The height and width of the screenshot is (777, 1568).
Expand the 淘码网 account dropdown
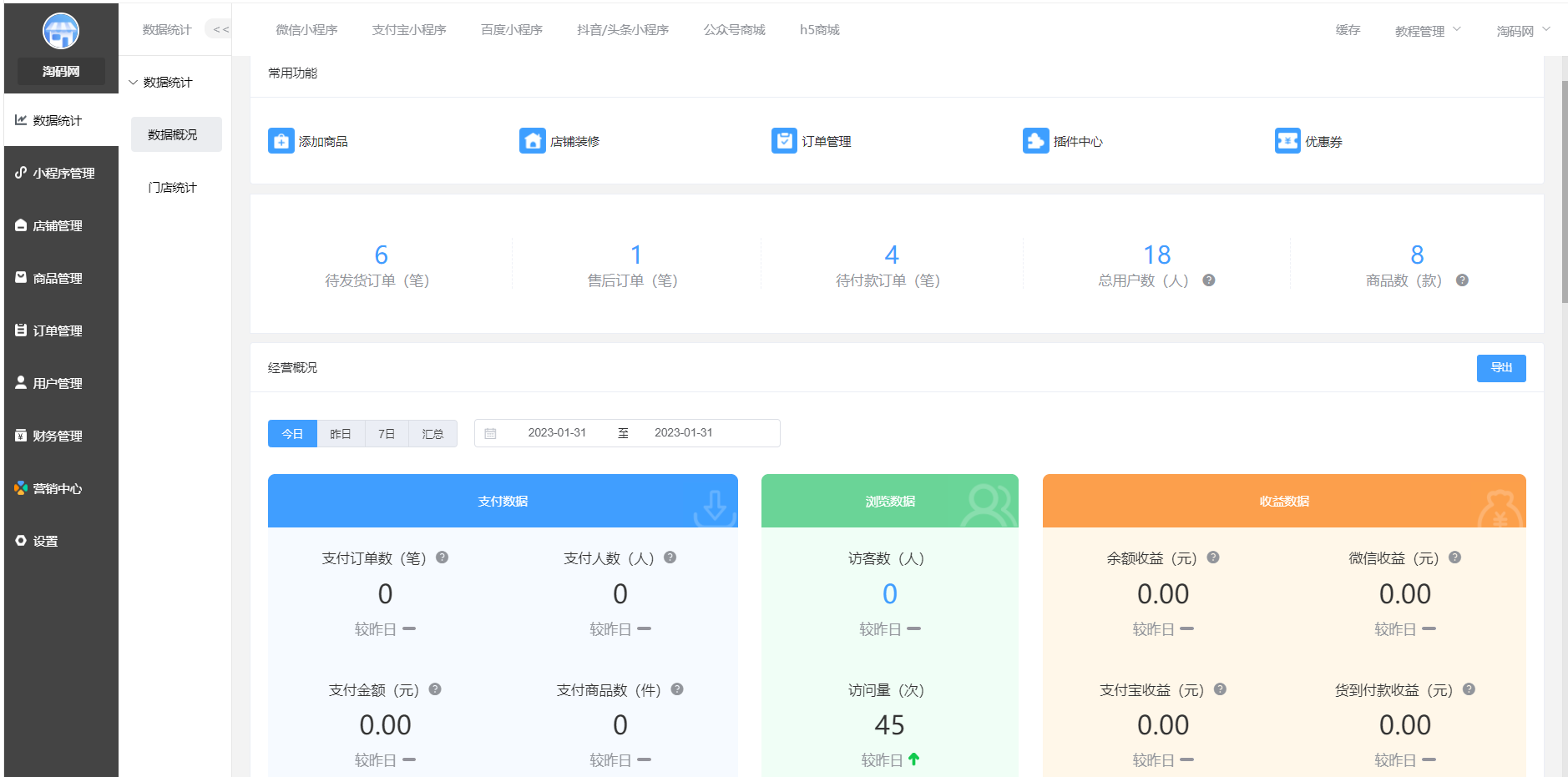1522,31
